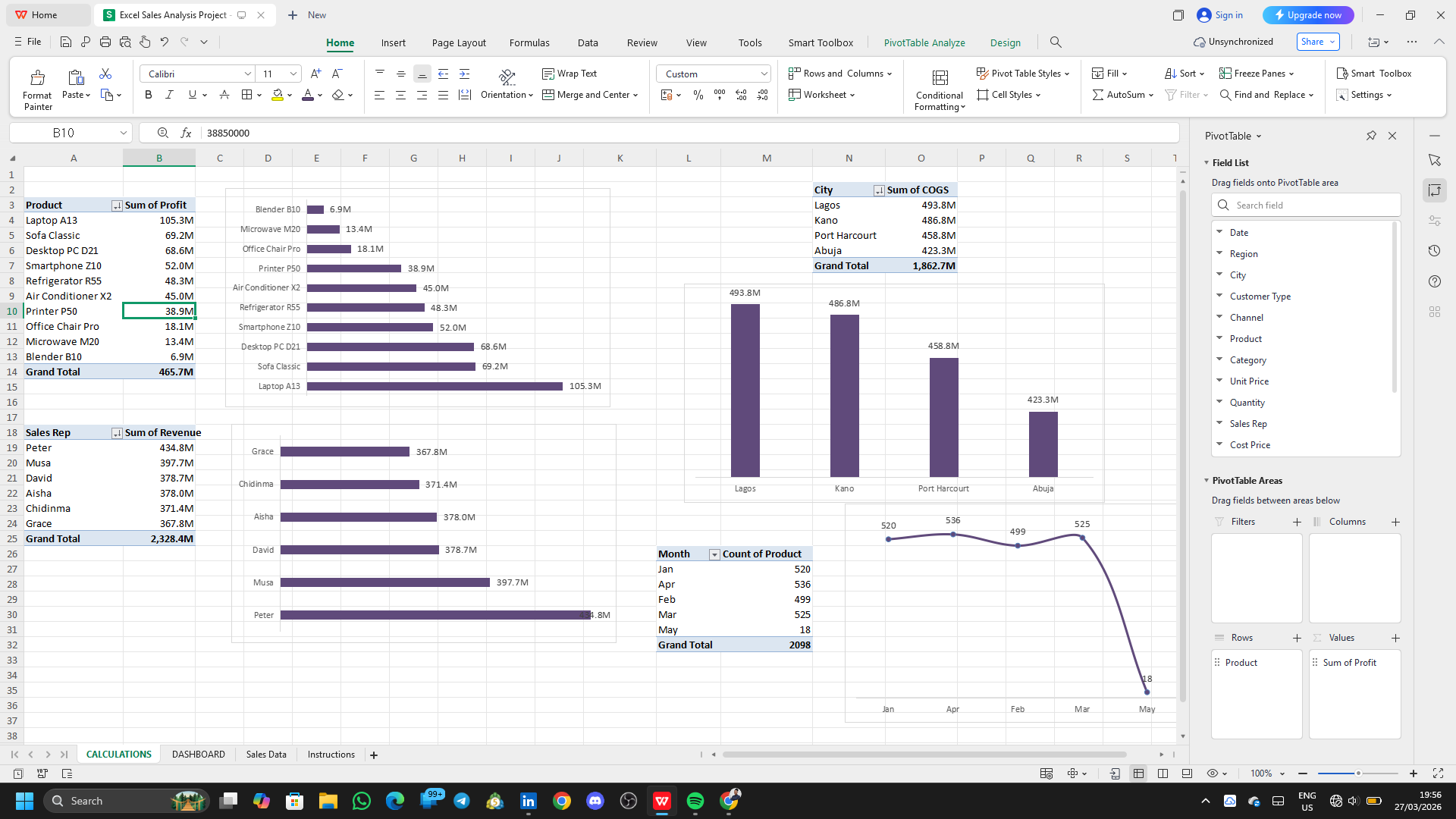Open the PivotTable Analyze tab

pyautogui.click(x=924, y=42)
